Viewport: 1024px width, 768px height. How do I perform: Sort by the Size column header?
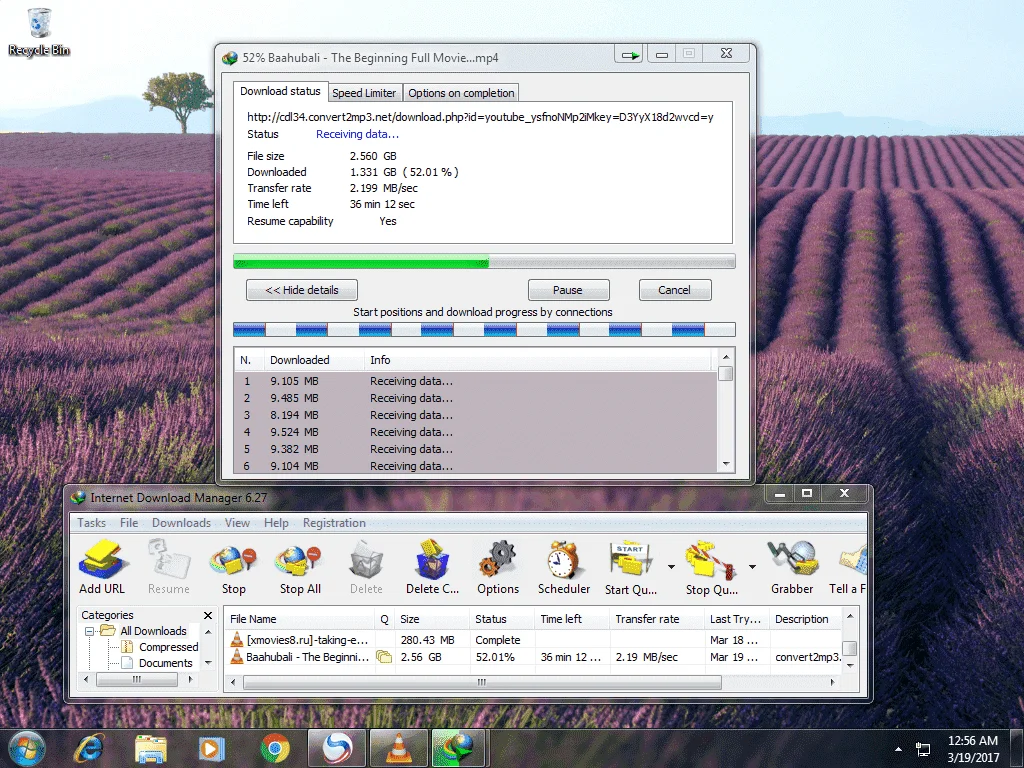click(432, 619)
